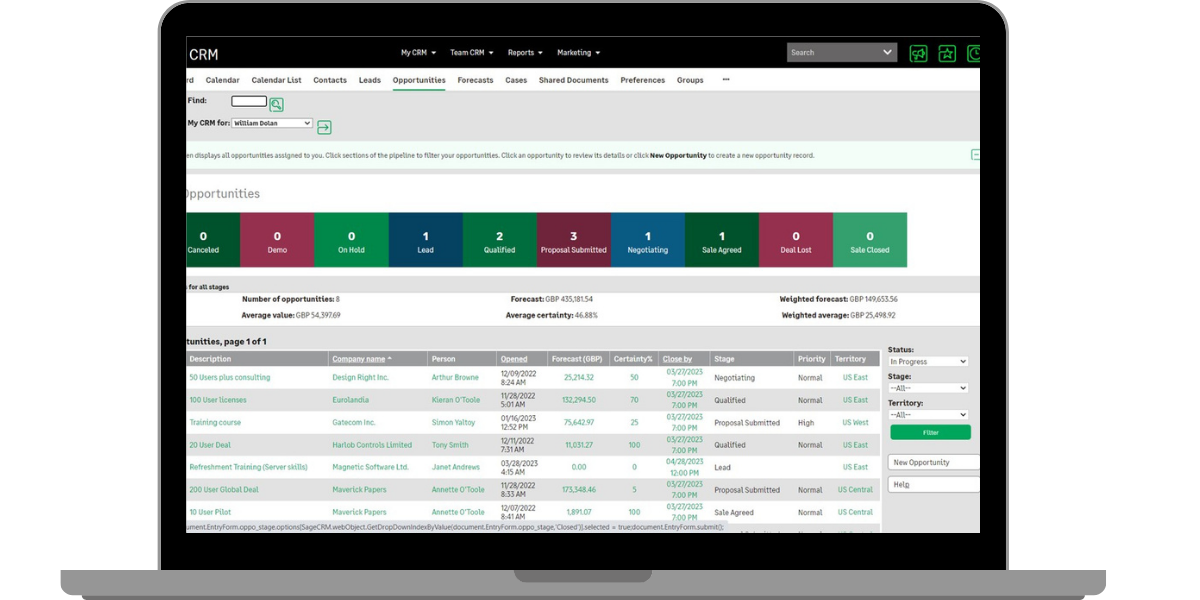Viewport: 1200px width, 600px height.
Task: Open the 20 User Deal opportunity
Action: 210,445
